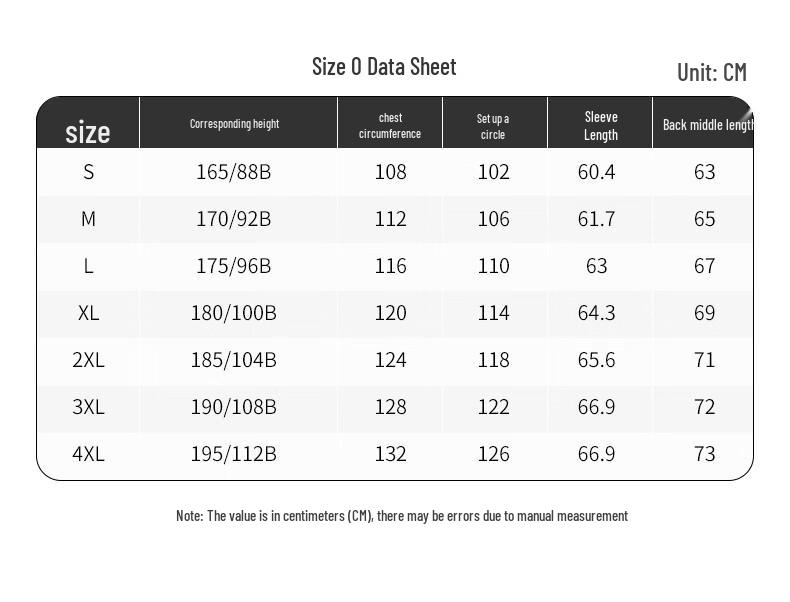This screenshot has height=602, width=790.
Task: Click the "Size 0 Data Sheet" title
Action: coord(384,67)
